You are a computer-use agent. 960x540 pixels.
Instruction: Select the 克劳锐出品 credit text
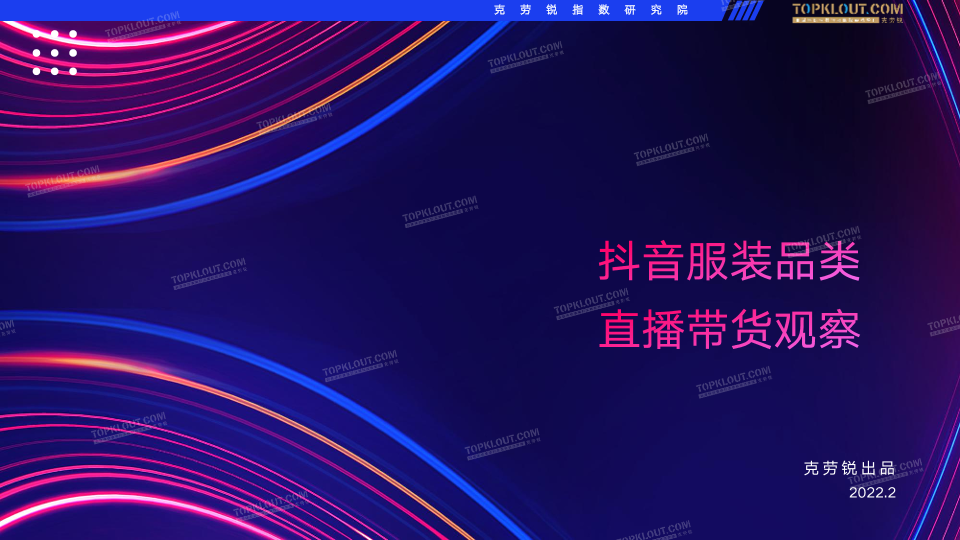point(849,468)
